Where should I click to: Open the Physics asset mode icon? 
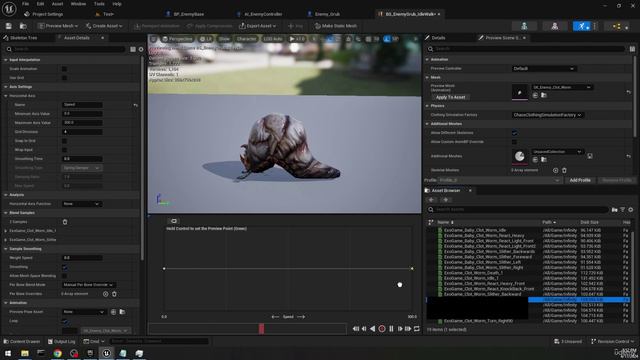[x=617, y=26]
